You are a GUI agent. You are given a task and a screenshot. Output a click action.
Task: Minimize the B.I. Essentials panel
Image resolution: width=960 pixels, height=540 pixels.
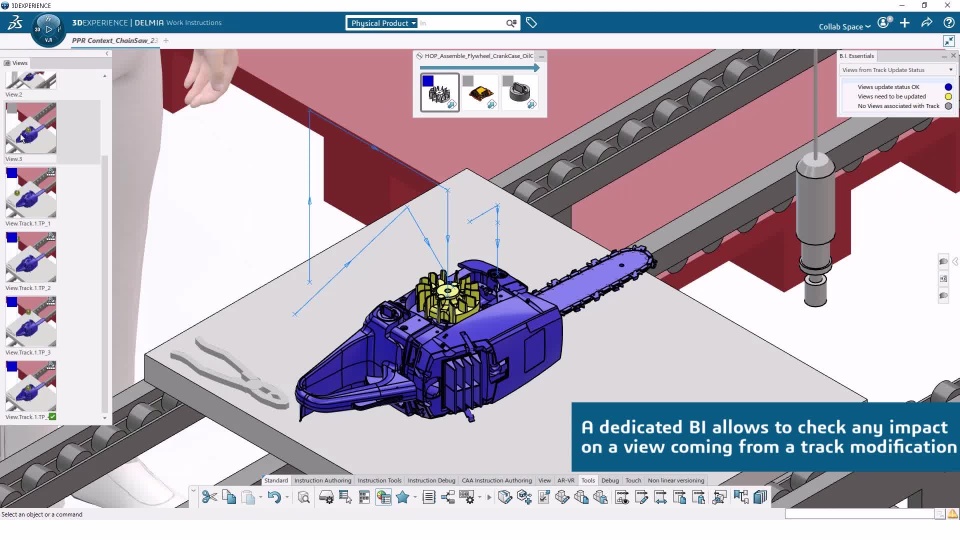tap(943, 56)
